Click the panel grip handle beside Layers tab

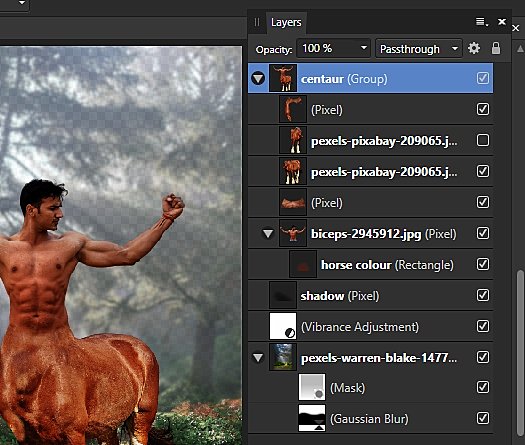(257, 22)
